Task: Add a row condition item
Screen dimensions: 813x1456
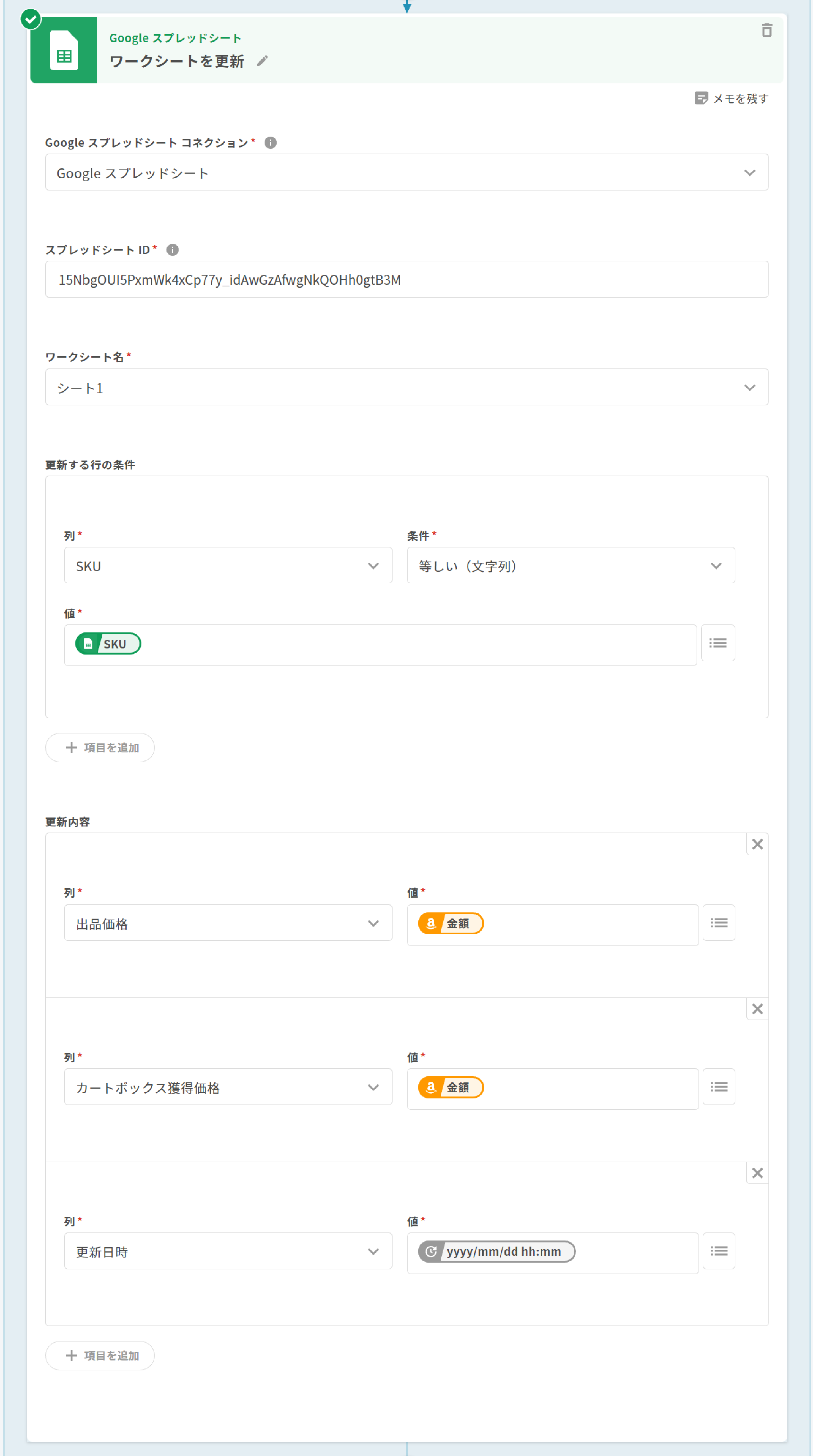Action: 100,748
